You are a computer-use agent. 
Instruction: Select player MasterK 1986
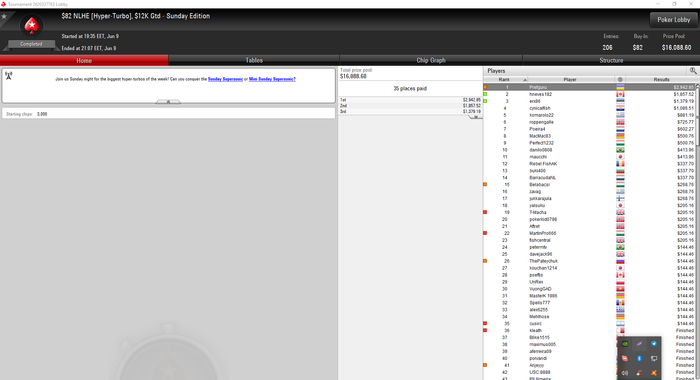[589, 296]
